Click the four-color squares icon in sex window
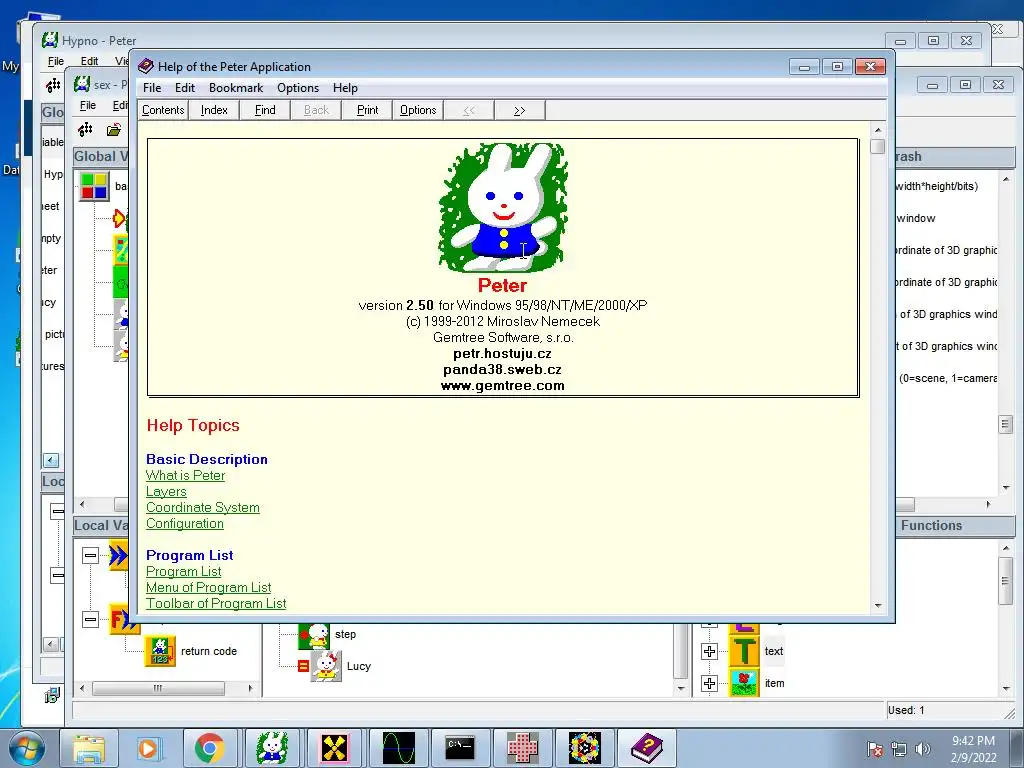Screen dimensions: 1024x768 click(94, 186)
